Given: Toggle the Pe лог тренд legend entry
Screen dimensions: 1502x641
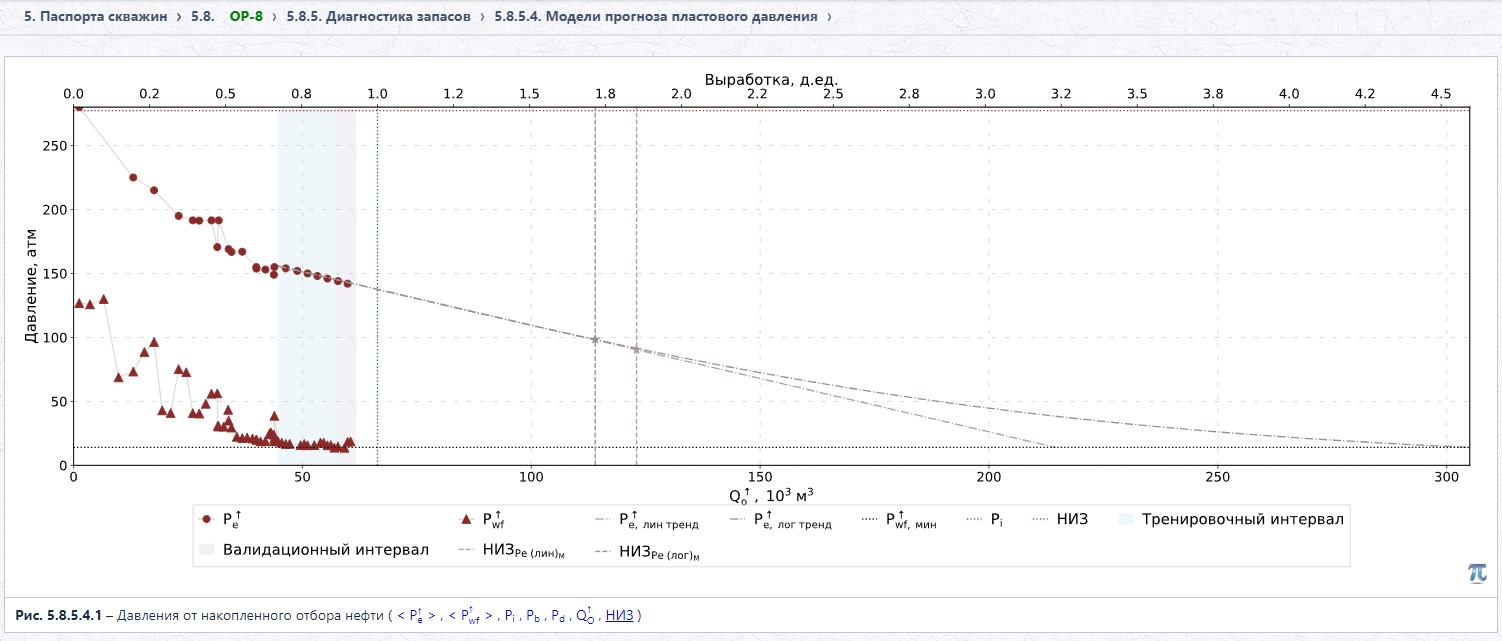Looking at the screenshot, I should (781, 521).
